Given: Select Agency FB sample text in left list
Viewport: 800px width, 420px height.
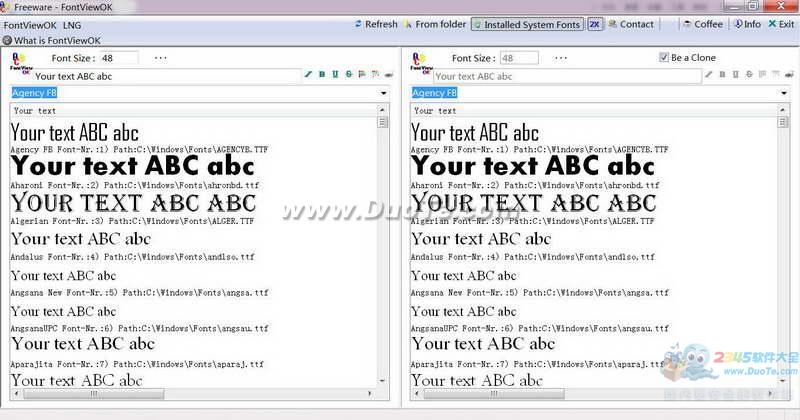Looking at the screenshot, I should pos(74,133).
